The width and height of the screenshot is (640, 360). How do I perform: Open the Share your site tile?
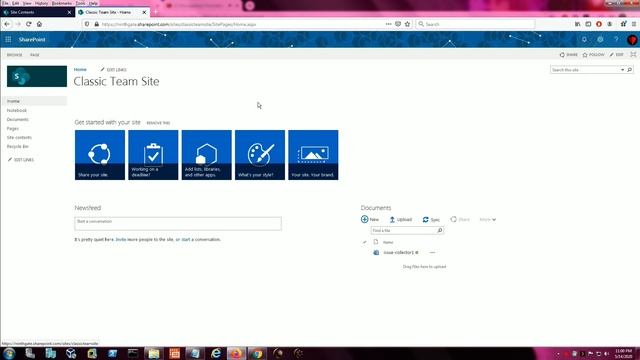coord(100,155)
